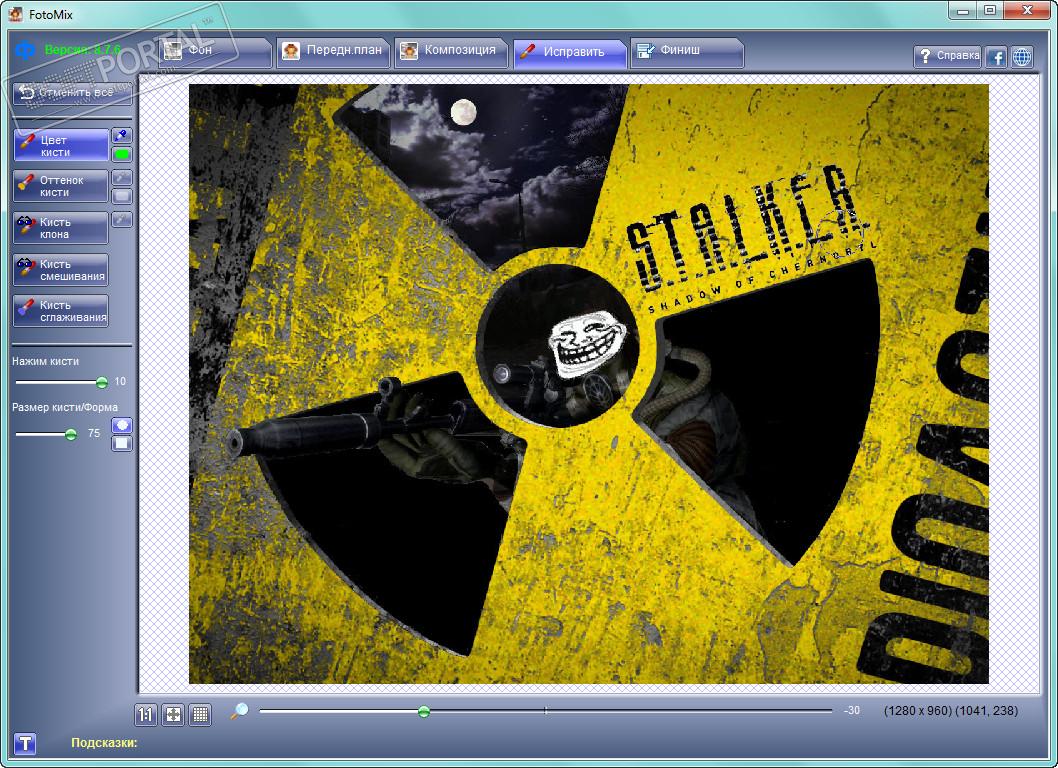Click the Версия 8.7.6 version label
Screen dimensions: 1058x768
(83, 49)
